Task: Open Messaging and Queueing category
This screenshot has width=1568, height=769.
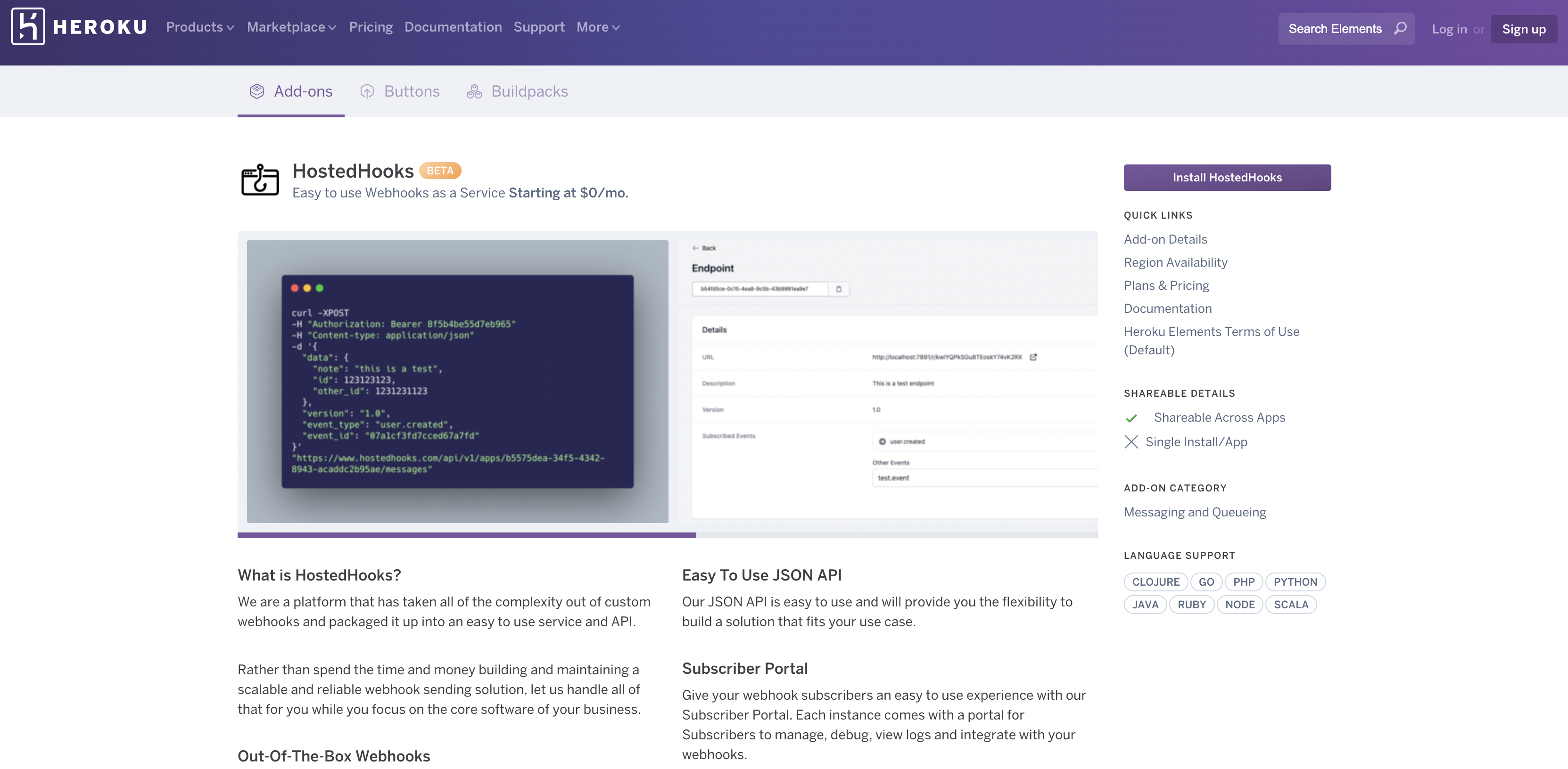Action: (x=1195, y=512)
